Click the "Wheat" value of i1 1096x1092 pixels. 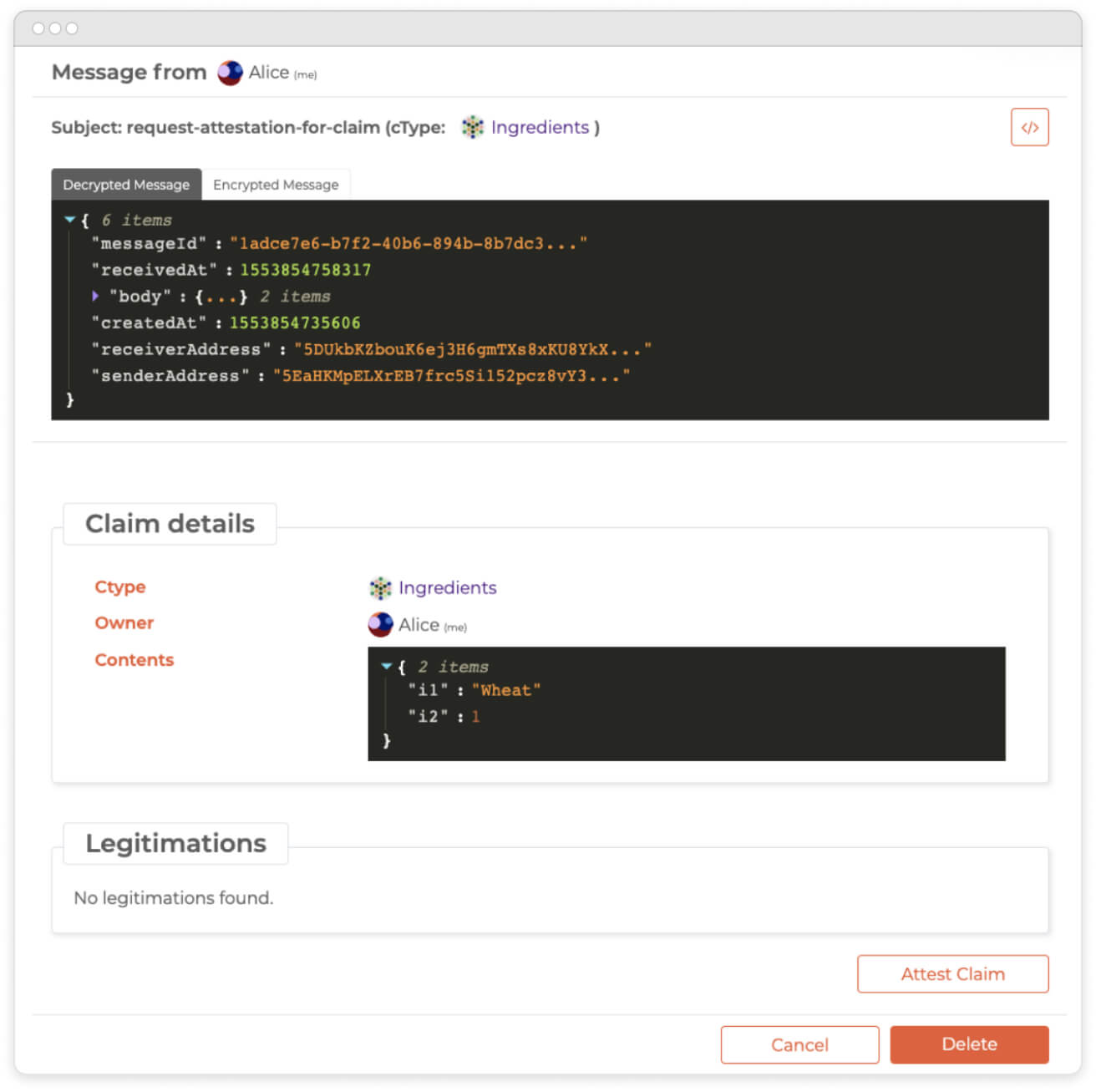[x=506, y=690]
